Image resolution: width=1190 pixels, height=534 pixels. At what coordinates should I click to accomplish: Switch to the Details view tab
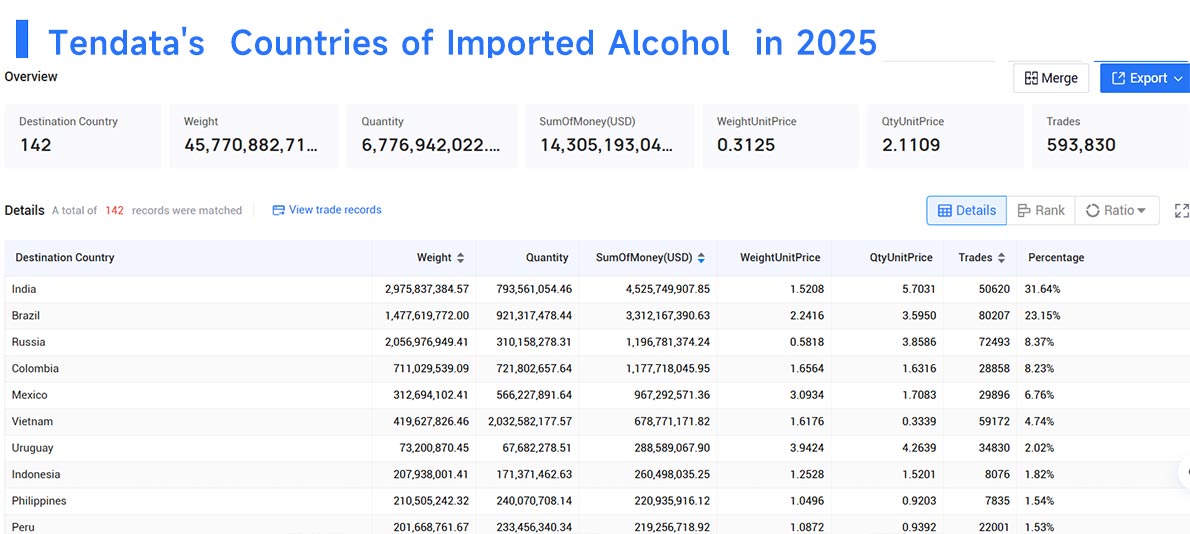point(966,210)
